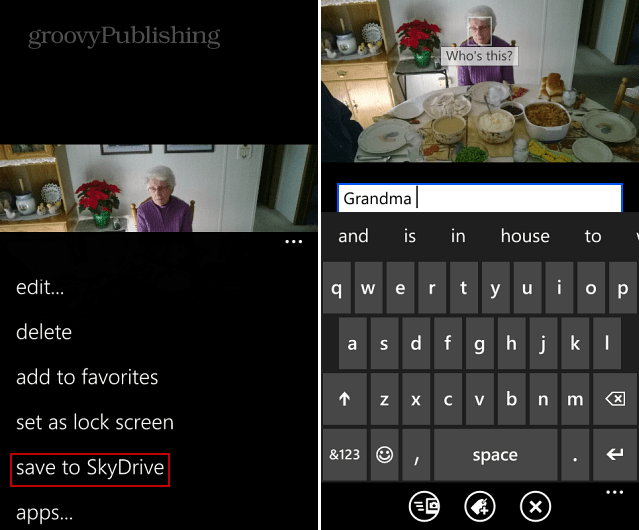
Task: Expand app bar via ellipsis
Action: (615, 492)
